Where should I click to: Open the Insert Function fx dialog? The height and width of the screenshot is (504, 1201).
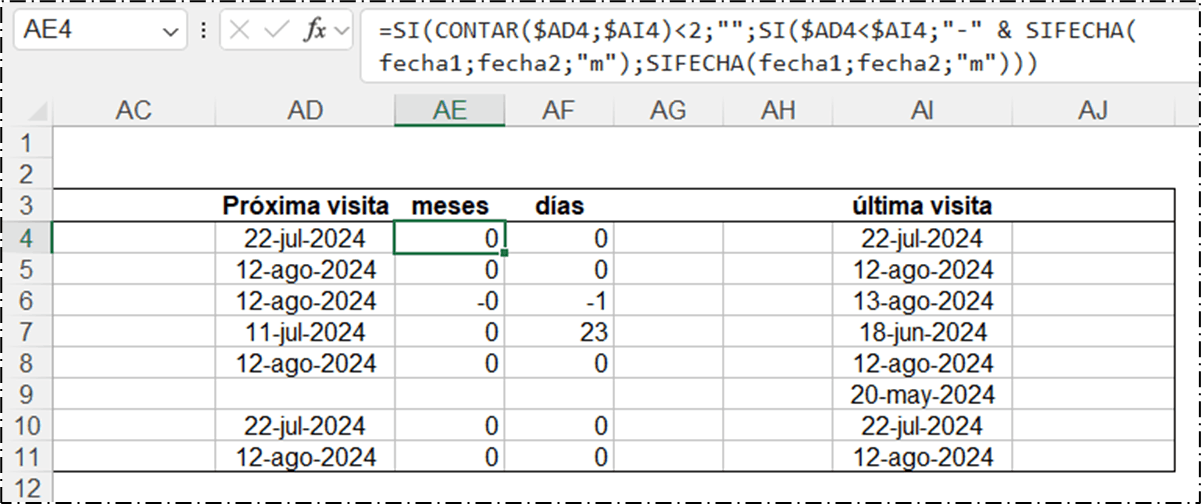[315, 30]
